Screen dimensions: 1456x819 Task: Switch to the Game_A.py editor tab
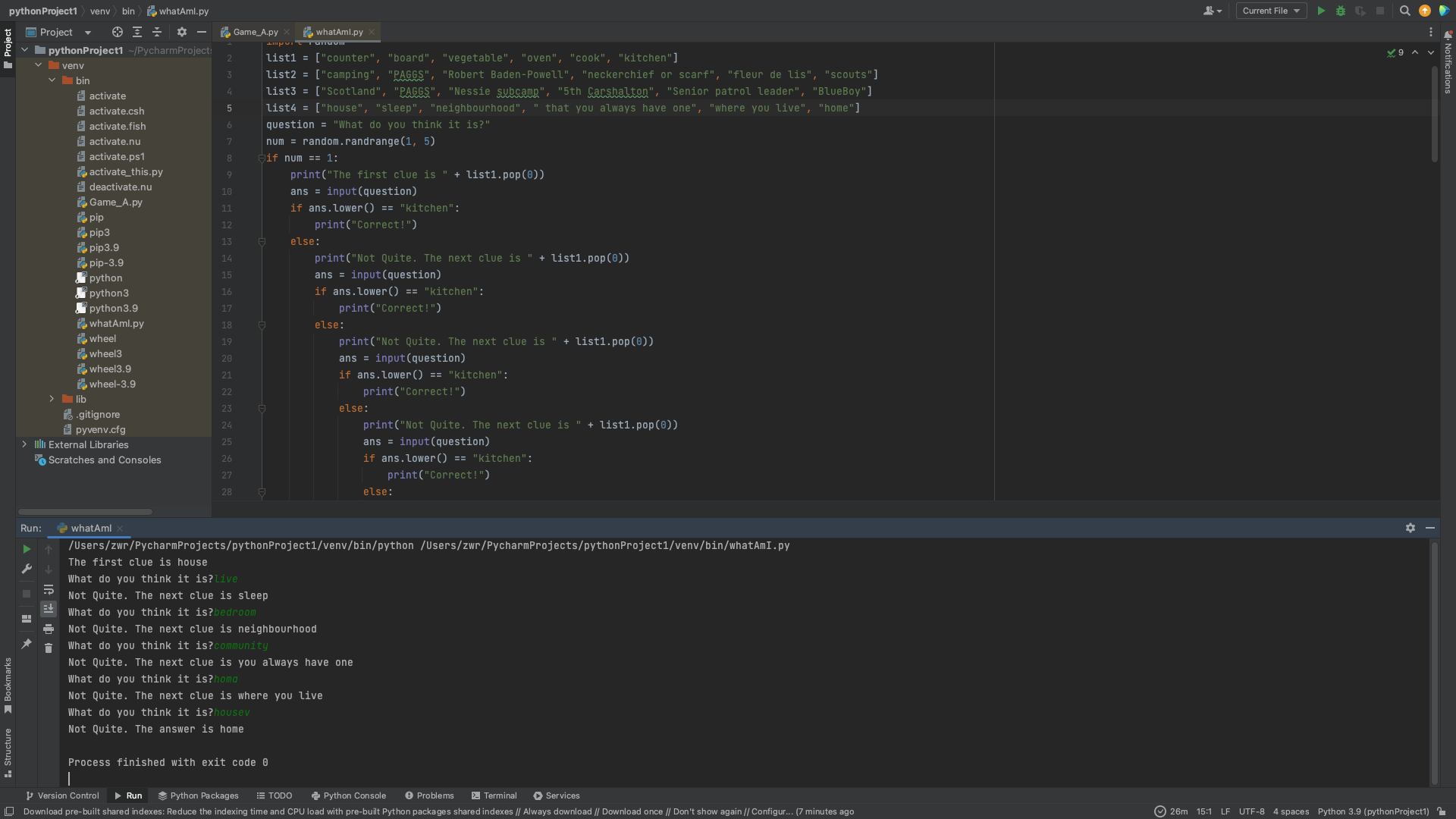(255, 32)
